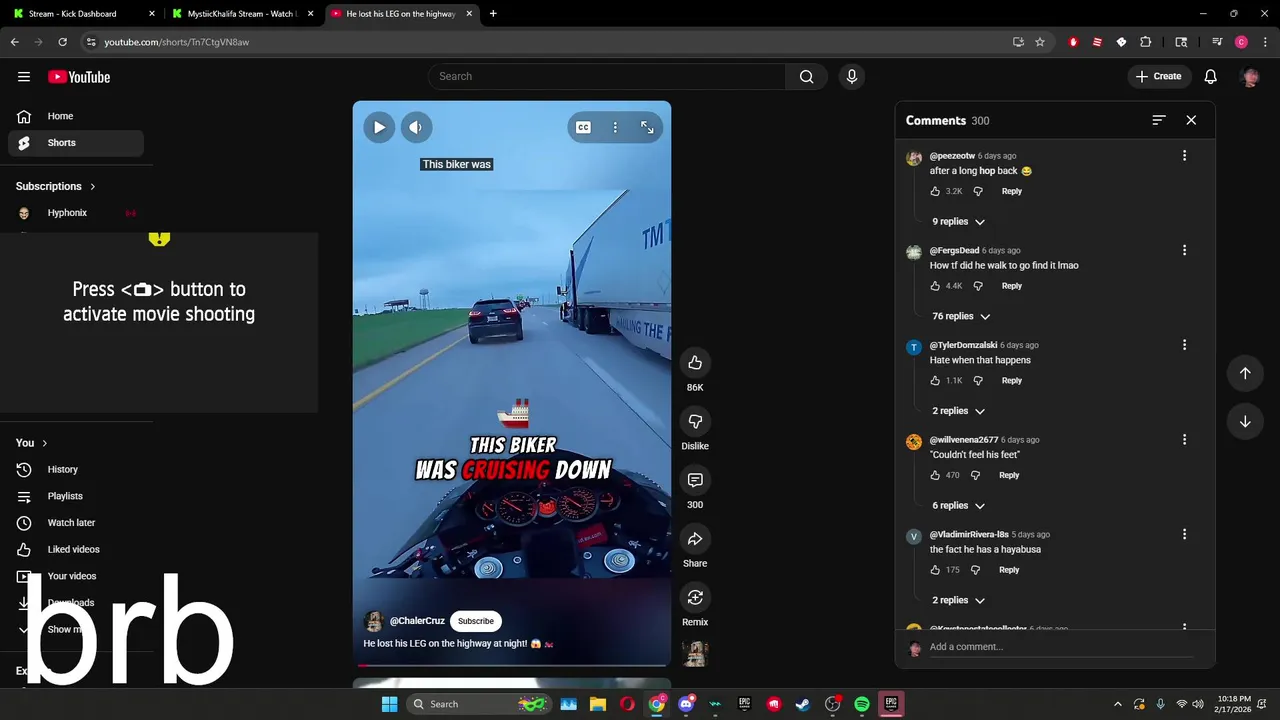Screen dimensions: 1280x720
Task: Like @VladimirRivera-l8s's comment
Action: click(936, 570)
